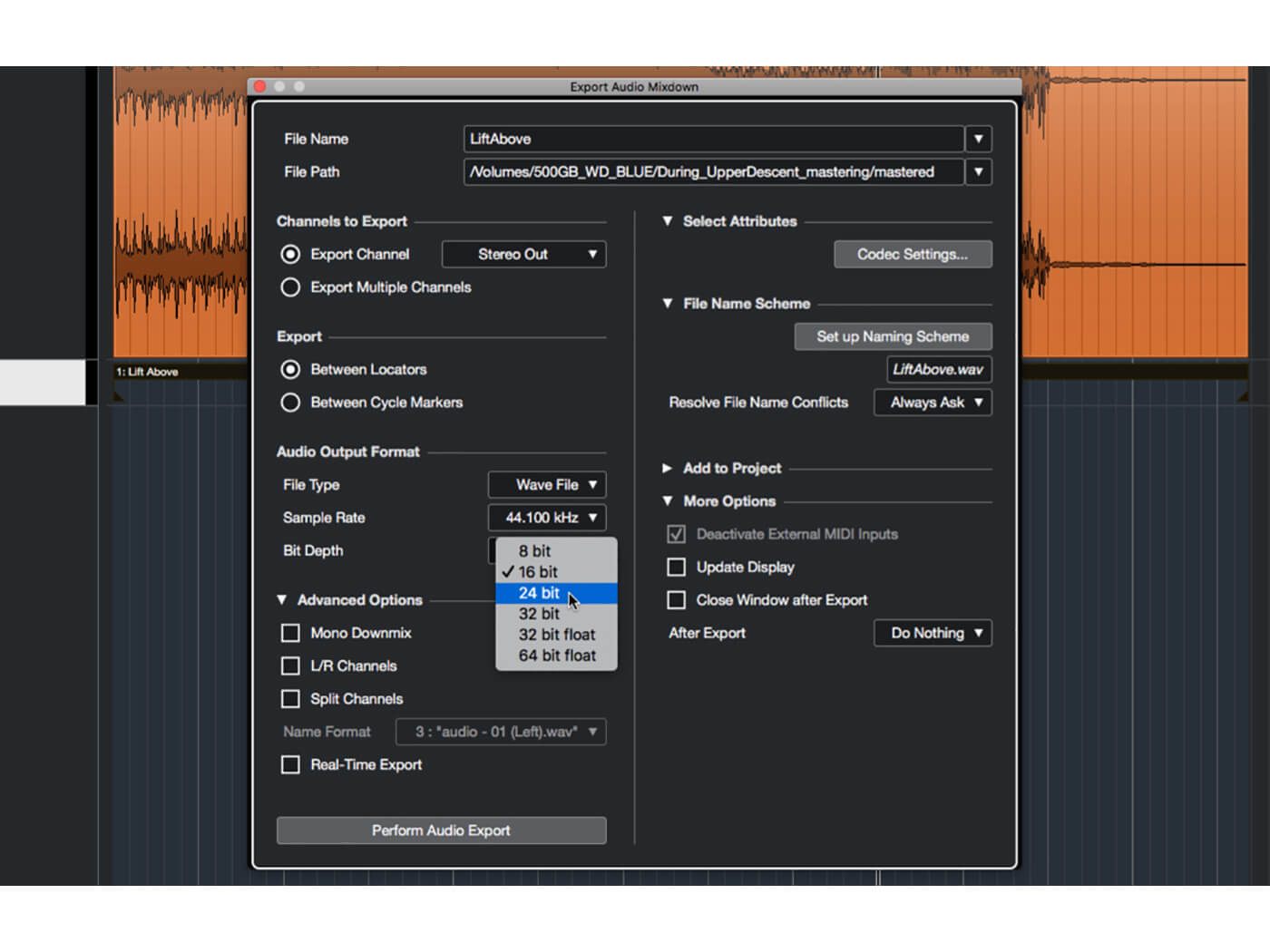Image resolution: width=1270 pixels, height=952 pixels.
Task: Check Close Window after Export
Action: click(676, 599)
